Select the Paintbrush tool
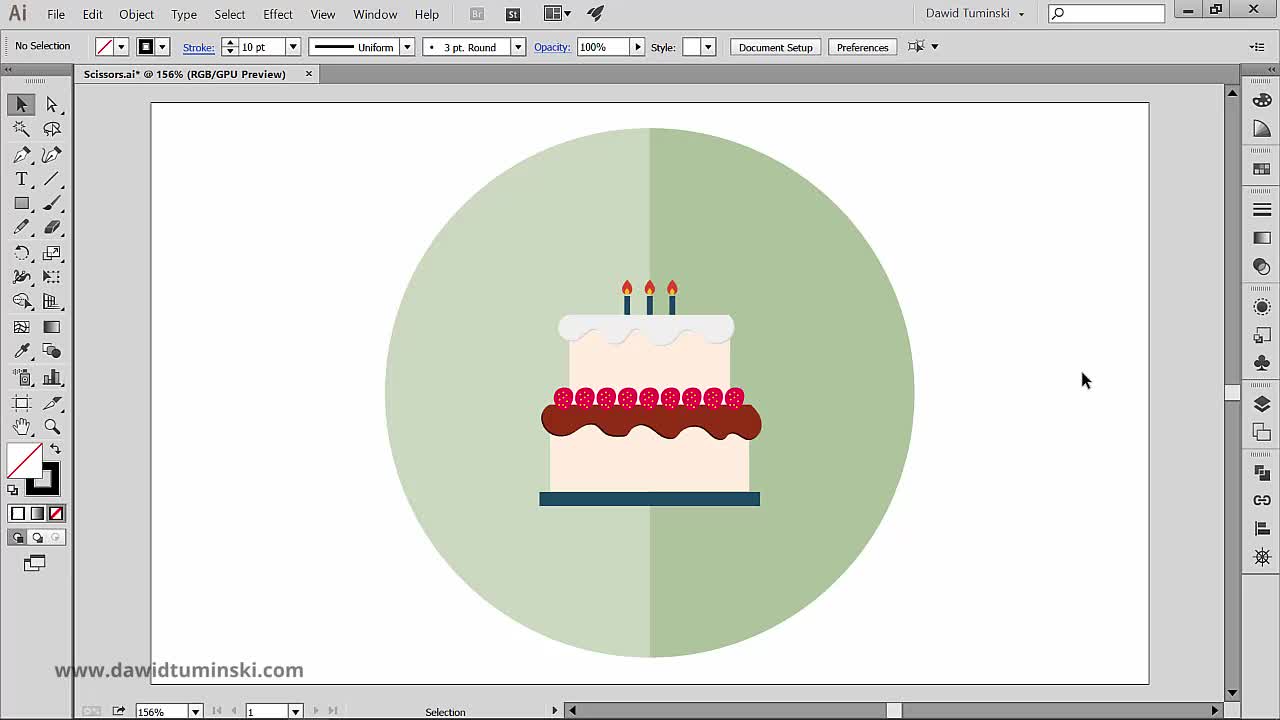This screenshot has height=720, width=1280. click(x=52, y=203)
